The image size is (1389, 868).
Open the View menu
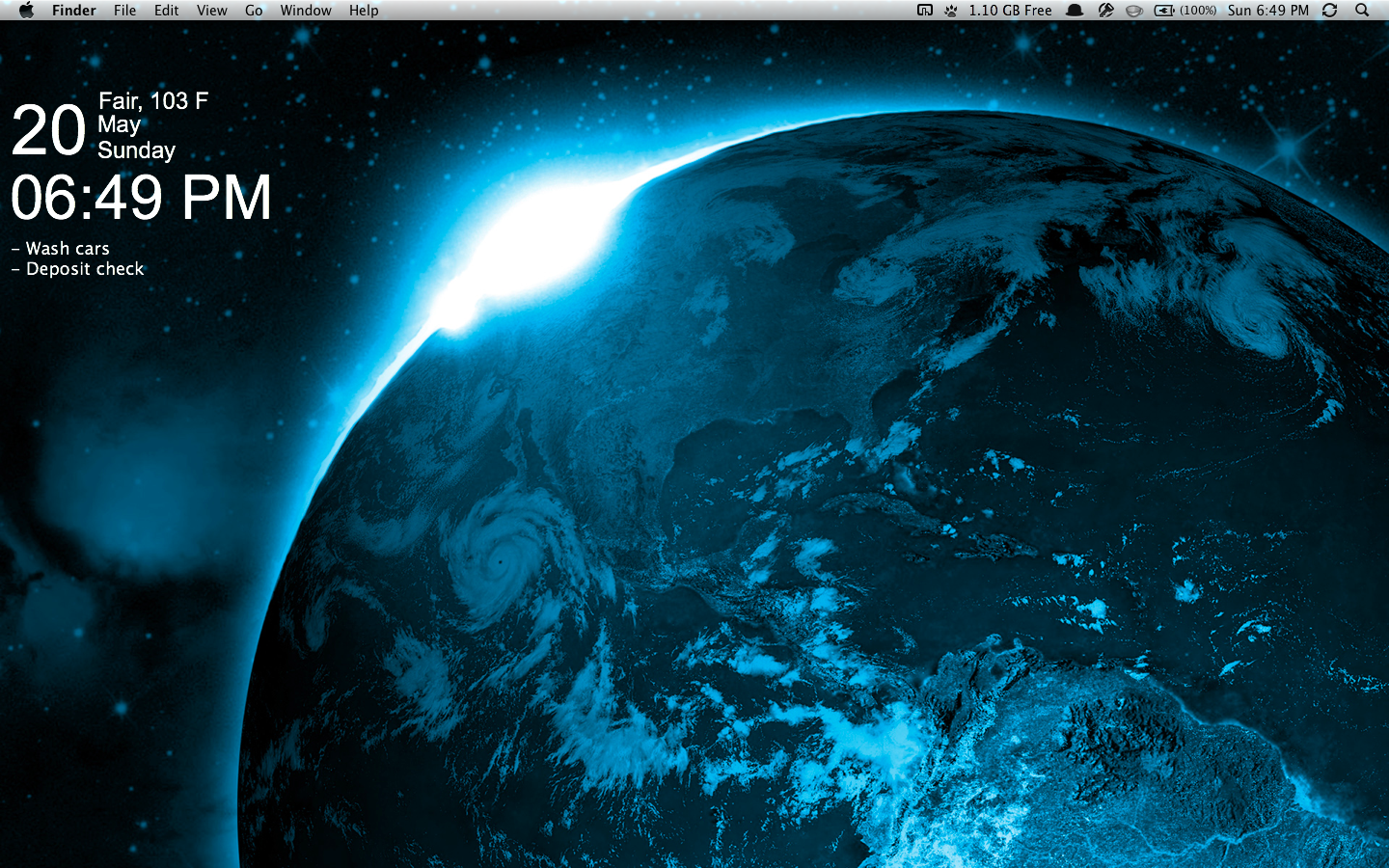pyautogui.click(x=211, y=11)
